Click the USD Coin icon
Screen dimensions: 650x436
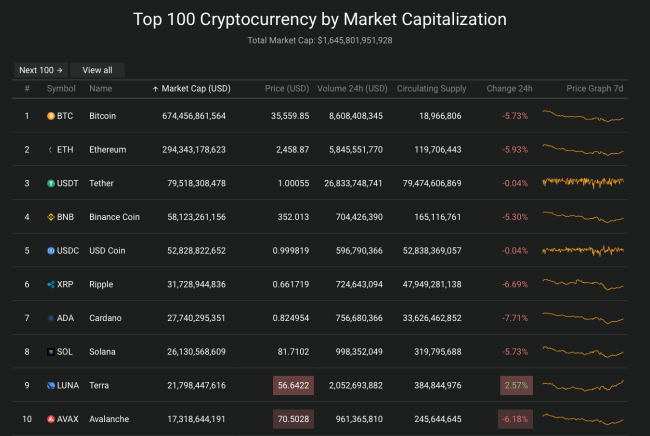pyautogui.click(x=51, y=250)
